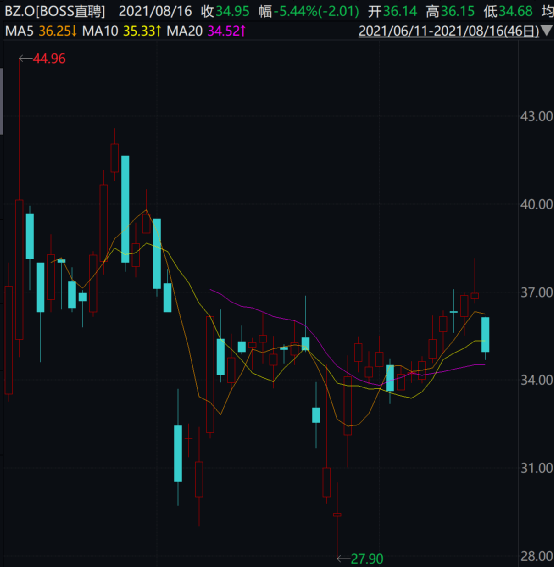Click the gray scrollbar handle at left edge

tap(1, 101)
